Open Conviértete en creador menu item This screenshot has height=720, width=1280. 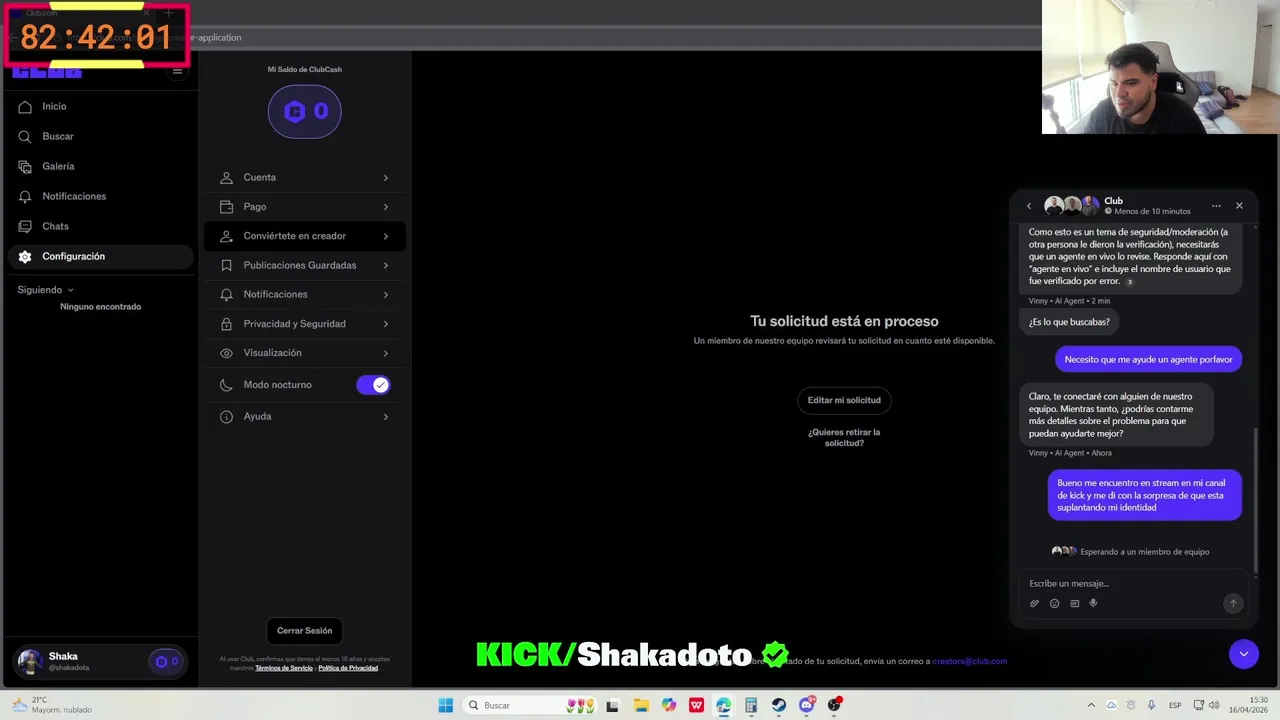(305, 236)
